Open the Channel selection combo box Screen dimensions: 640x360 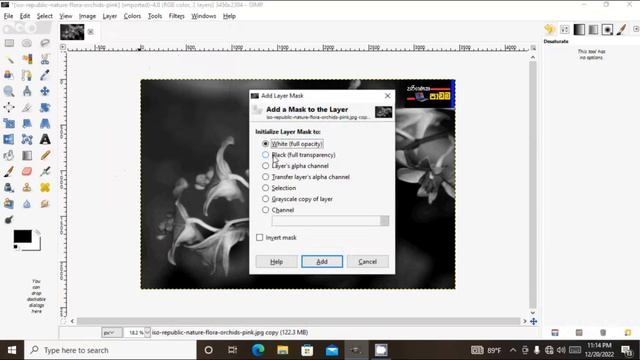coord(330,221)
